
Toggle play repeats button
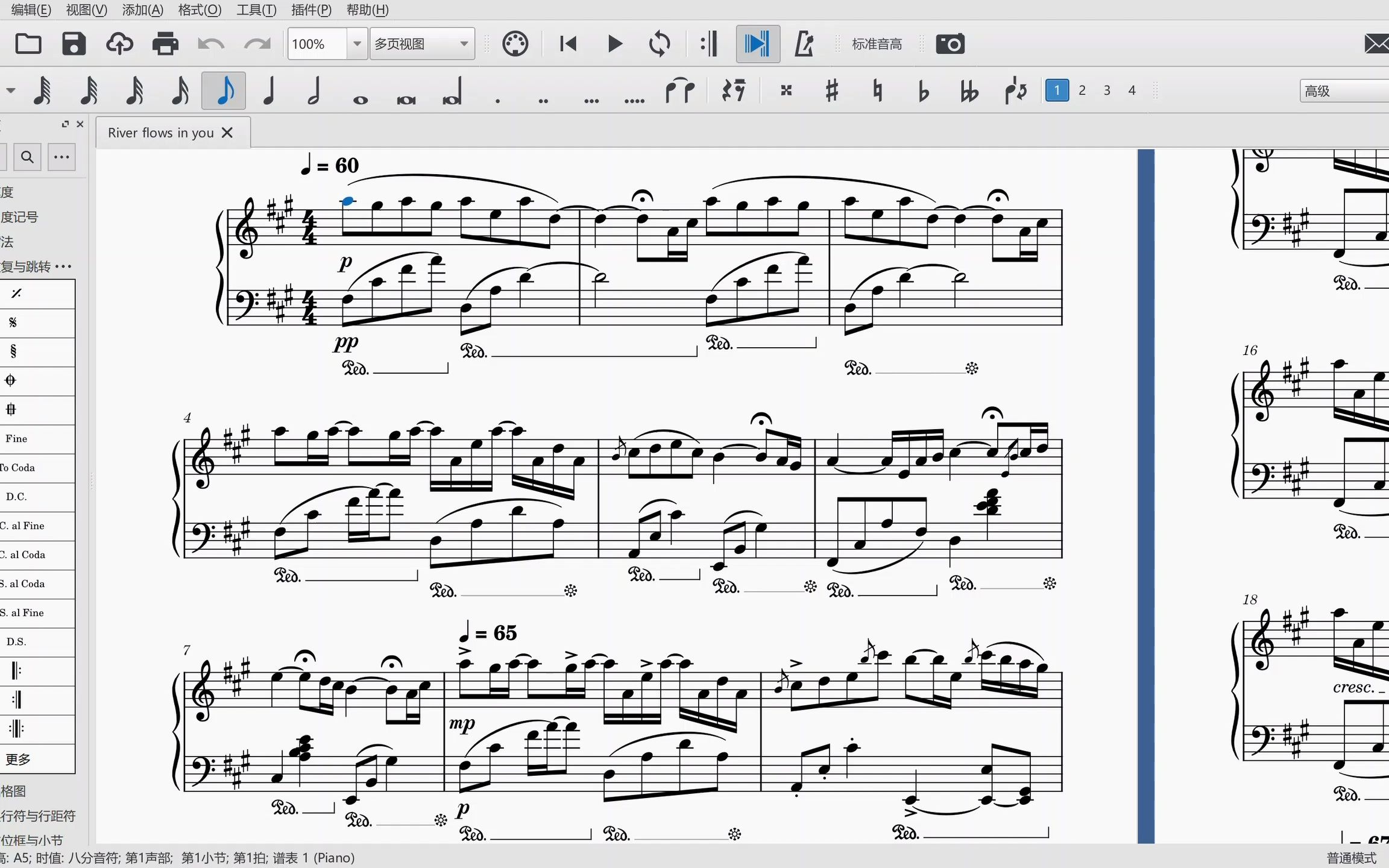tap(709, 44)
